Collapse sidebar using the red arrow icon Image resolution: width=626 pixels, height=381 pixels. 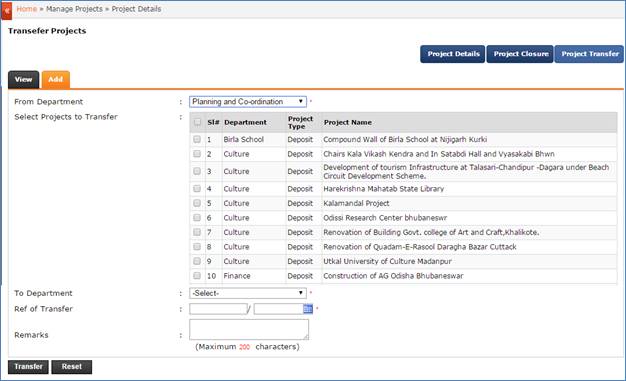(6, 10)
